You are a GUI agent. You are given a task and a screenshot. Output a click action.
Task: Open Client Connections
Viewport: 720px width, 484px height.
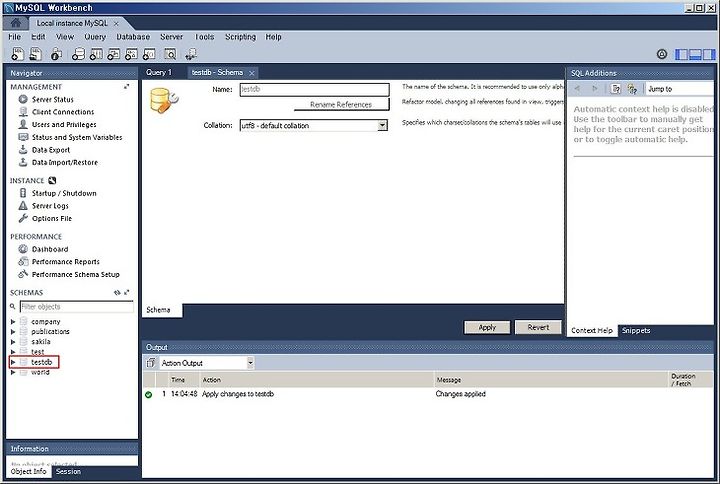(x=63, y=112)
